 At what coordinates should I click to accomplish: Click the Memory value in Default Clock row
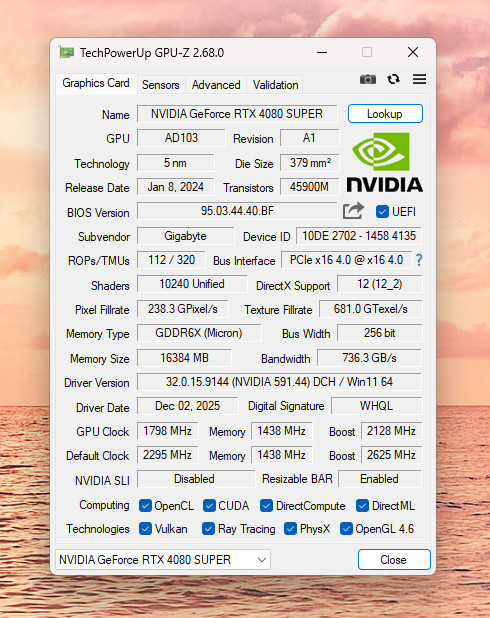point(281,455)
